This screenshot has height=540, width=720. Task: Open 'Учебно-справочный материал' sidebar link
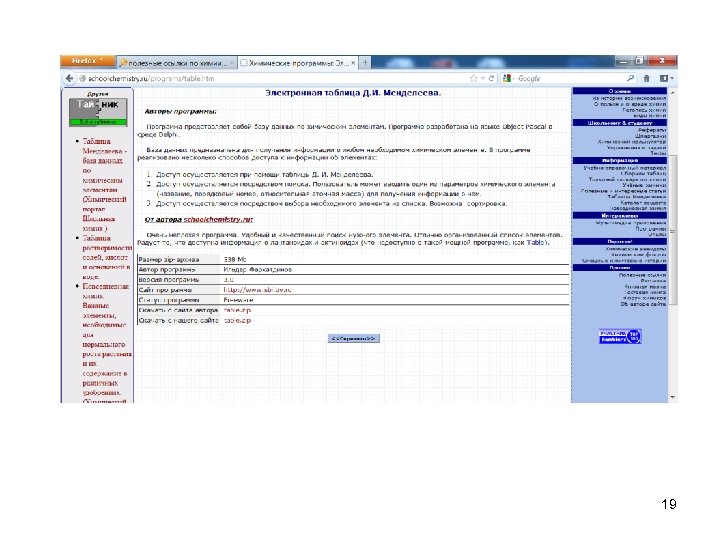point(624,170)
